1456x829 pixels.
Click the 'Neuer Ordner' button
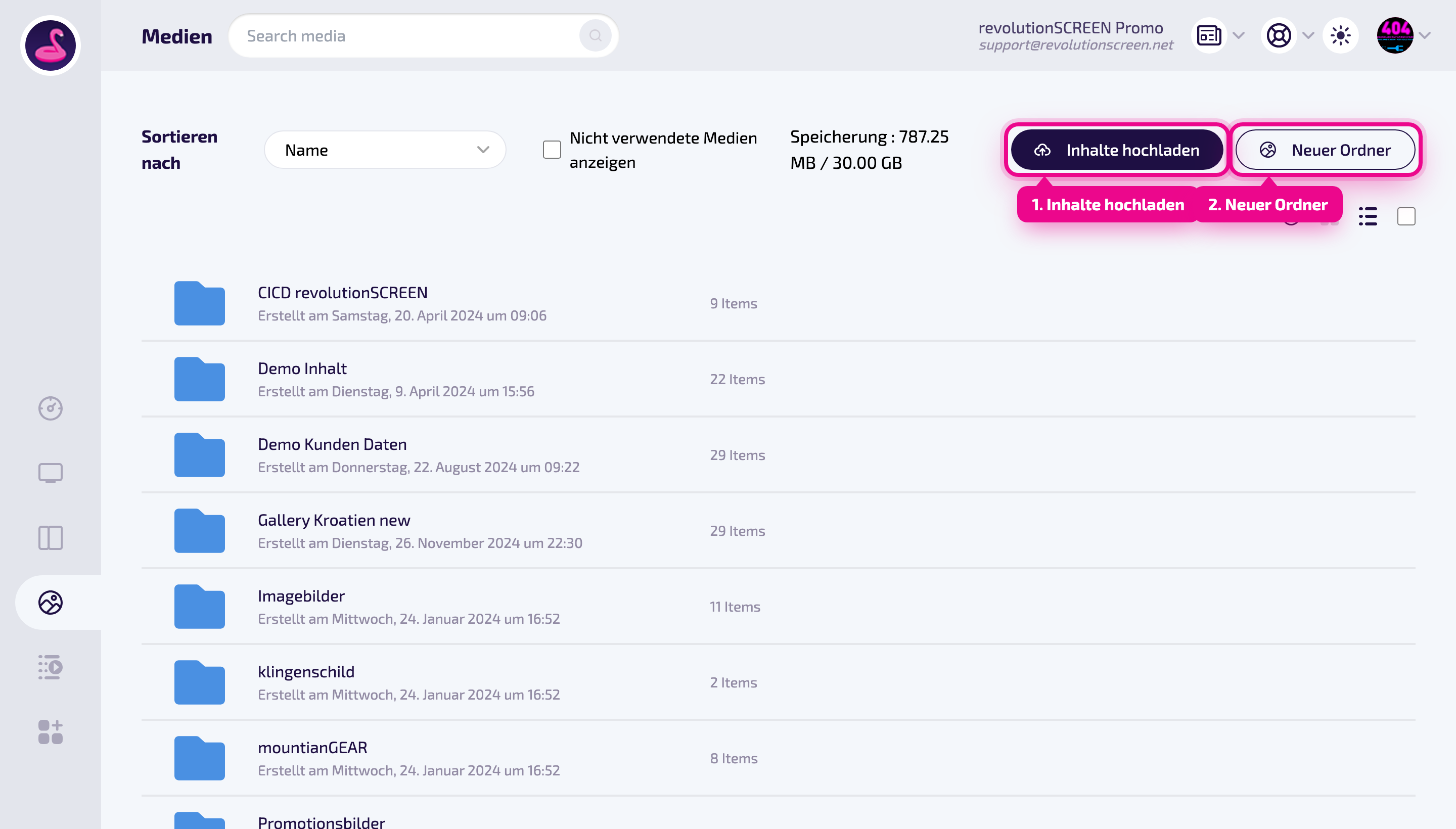[1325, 150]
